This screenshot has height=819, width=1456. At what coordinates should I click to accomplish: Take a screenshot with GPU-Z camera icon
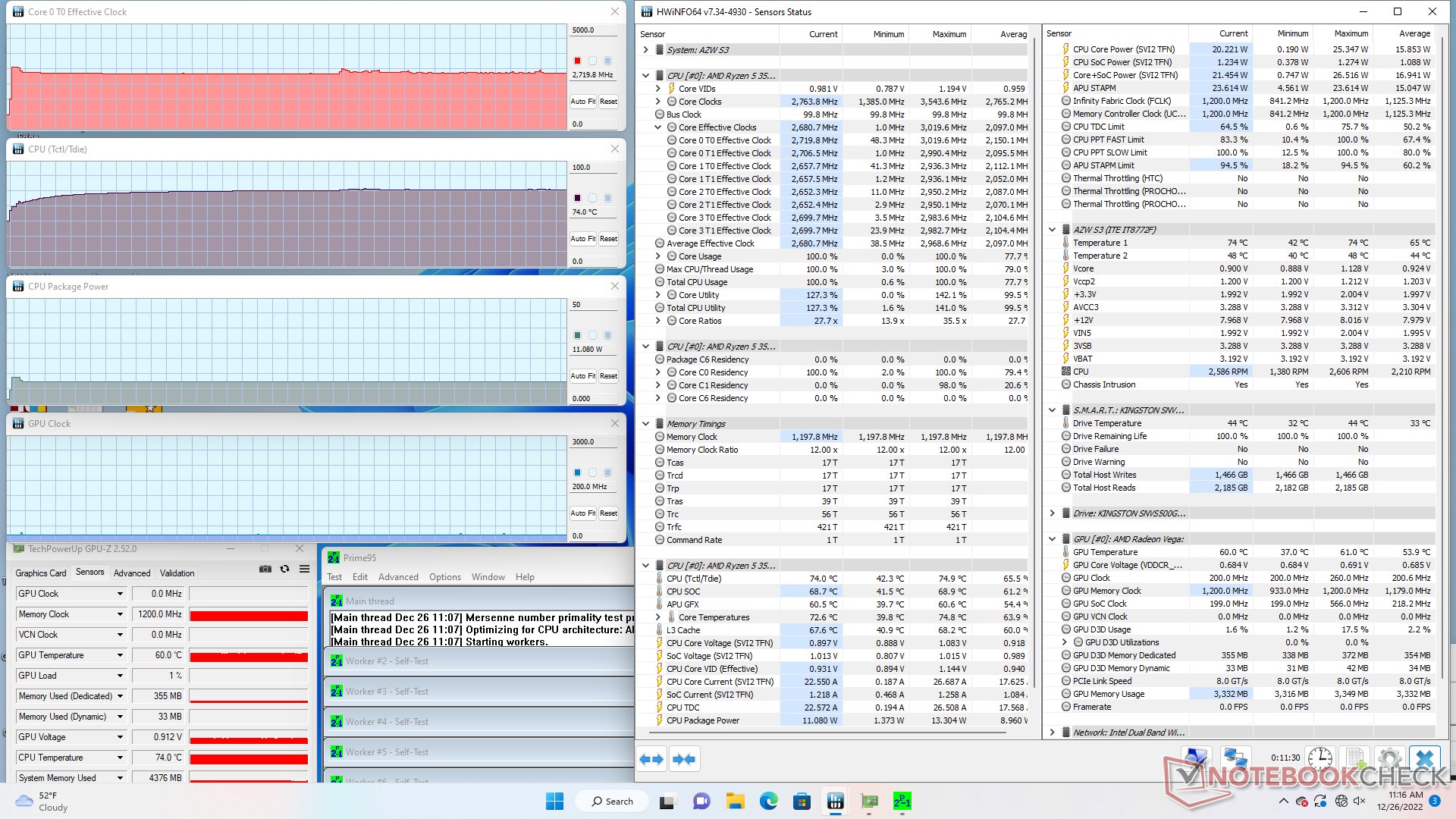point(265,569)
